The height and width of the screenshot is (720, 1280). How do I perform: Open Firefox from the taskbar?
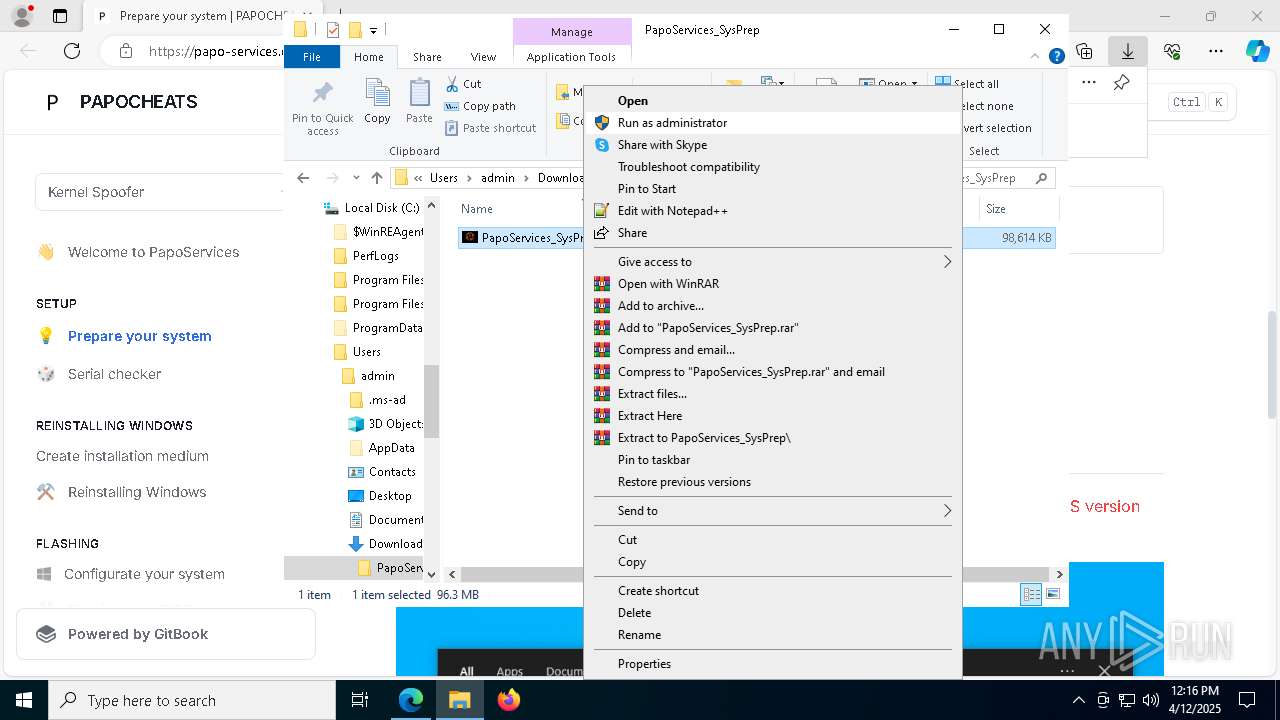pyautogui.click(x=508, y=700)
